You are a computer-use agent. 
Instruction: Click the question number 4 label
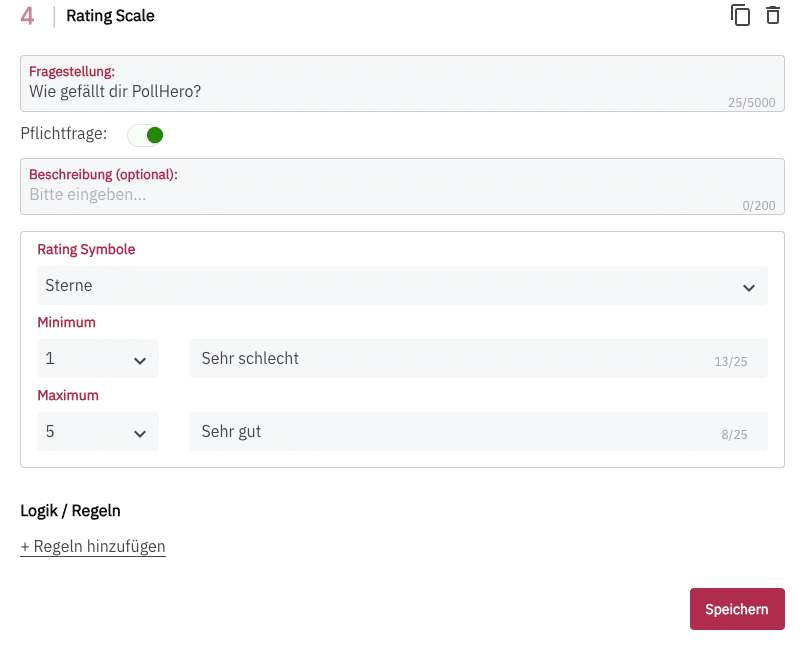click(28, 16)
